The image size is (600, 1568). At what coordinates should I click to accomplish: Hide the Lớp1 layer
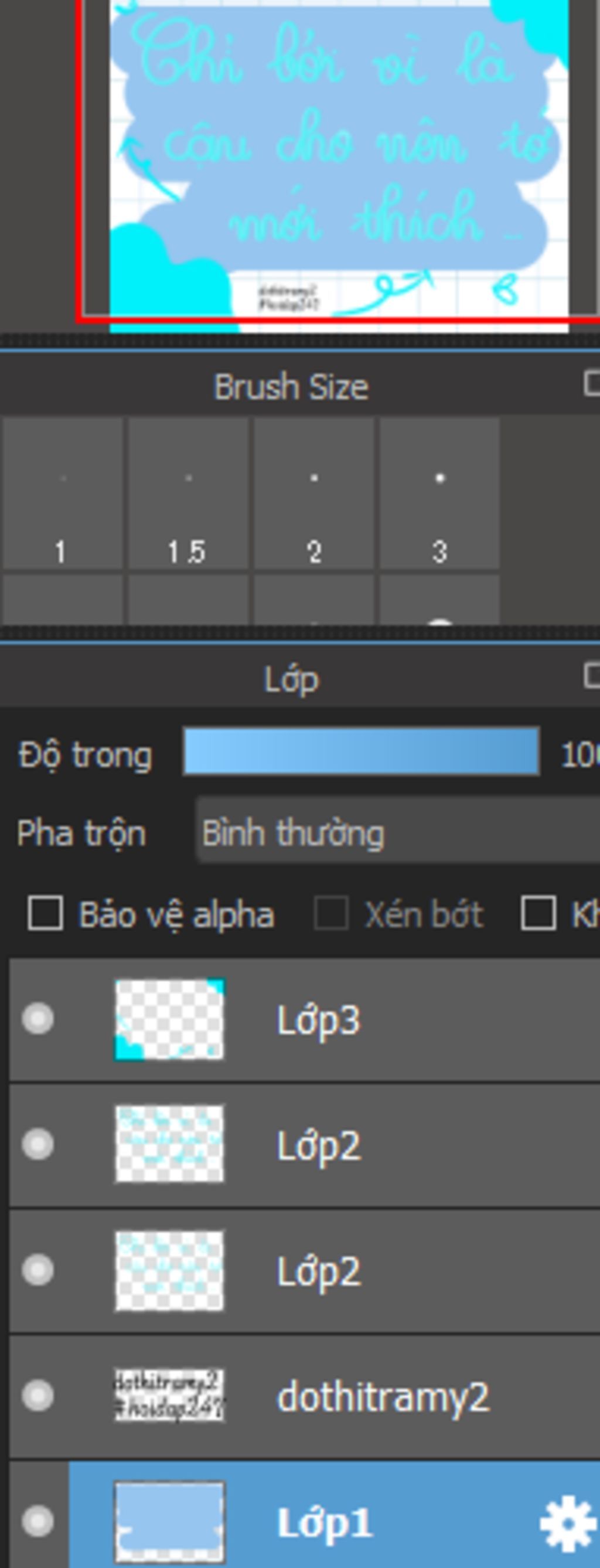coord(37,1521)
